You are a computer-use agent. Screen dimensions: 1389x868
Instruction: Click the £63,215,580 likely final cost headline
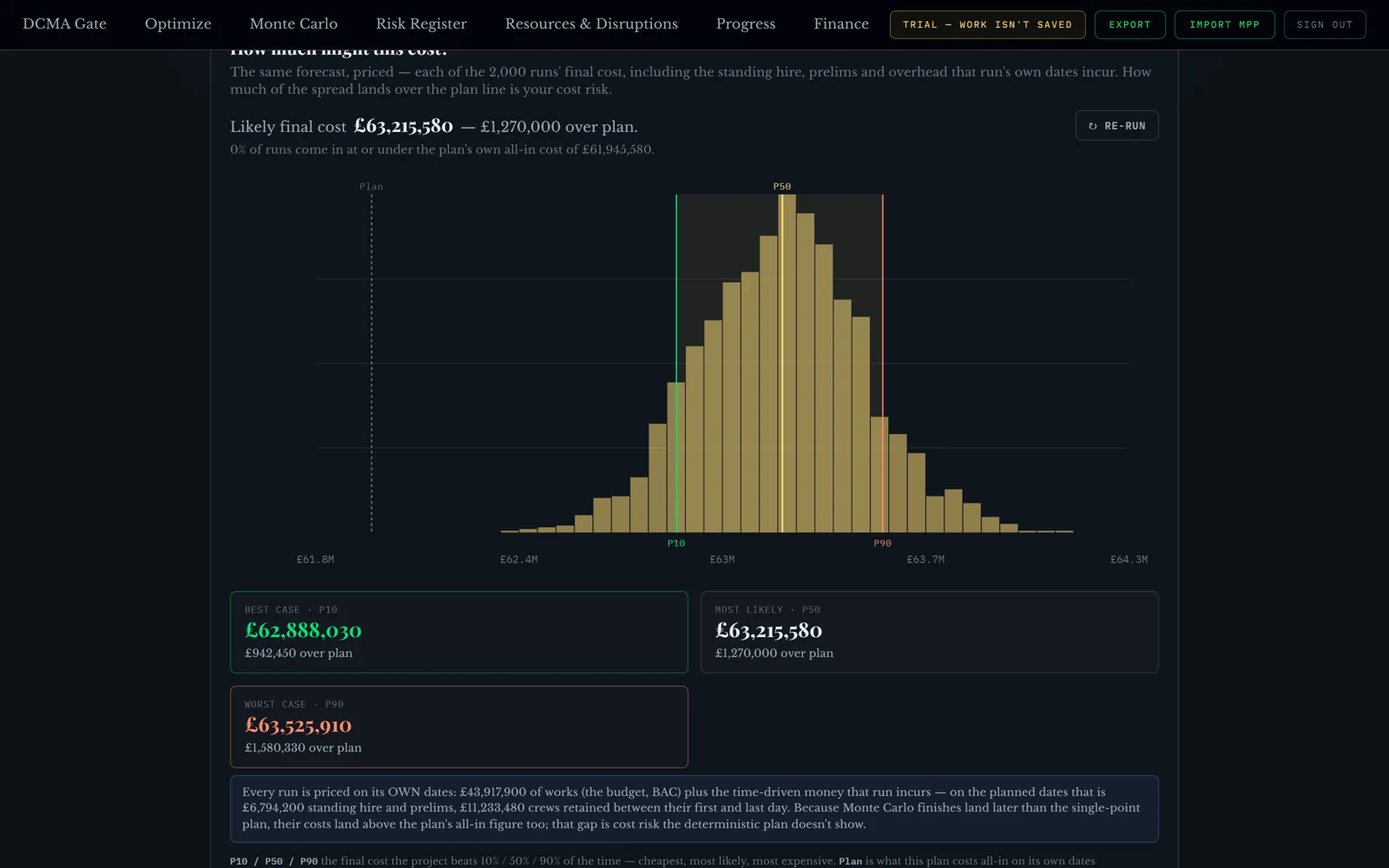404,126
